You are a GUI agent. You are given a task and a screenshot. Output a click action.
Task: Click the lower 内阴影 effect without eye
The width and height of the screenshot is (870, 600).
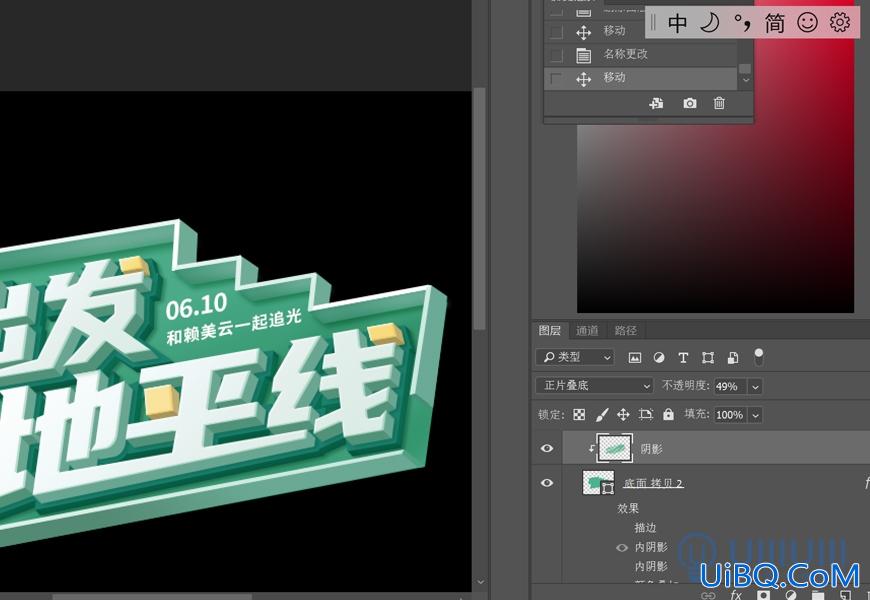pyautogui.click(x=651, y=567)
